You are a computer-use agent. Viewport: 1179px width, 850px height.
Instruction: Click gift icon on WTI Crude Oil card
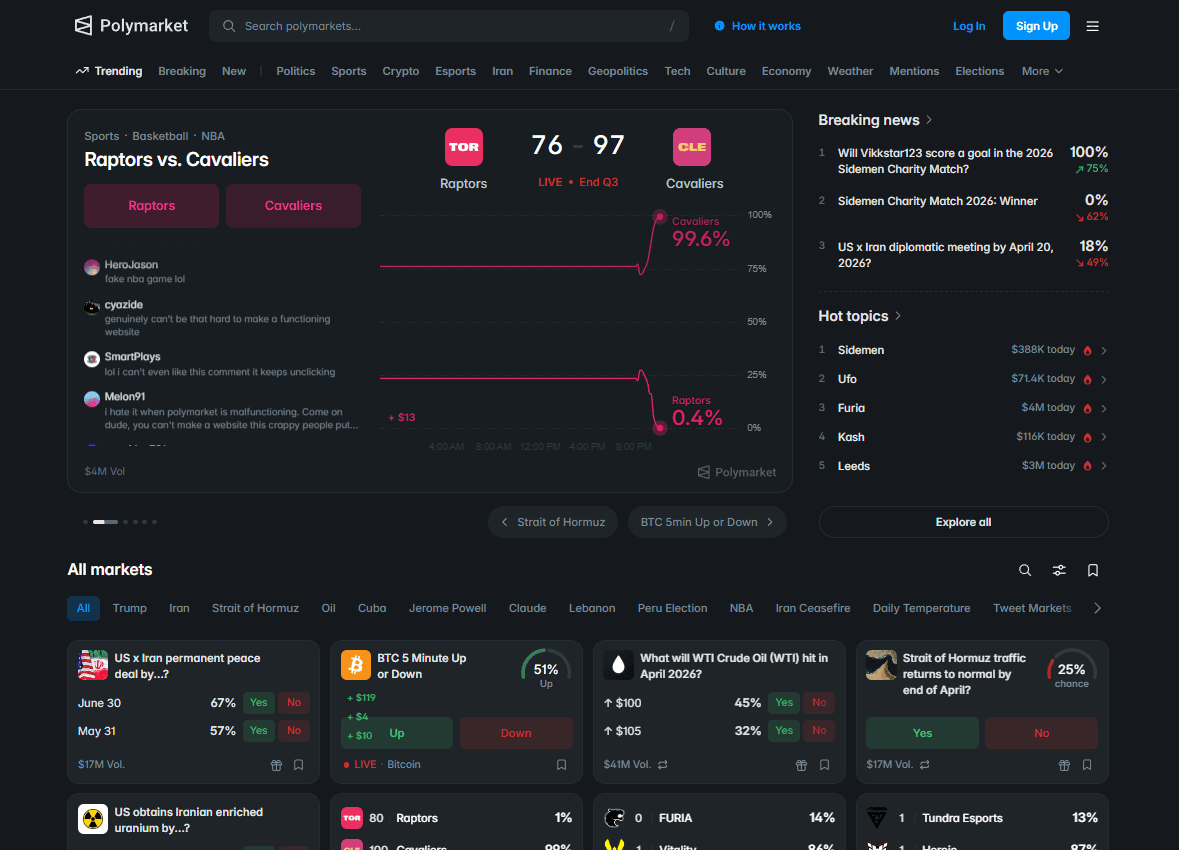click(802, 765)
